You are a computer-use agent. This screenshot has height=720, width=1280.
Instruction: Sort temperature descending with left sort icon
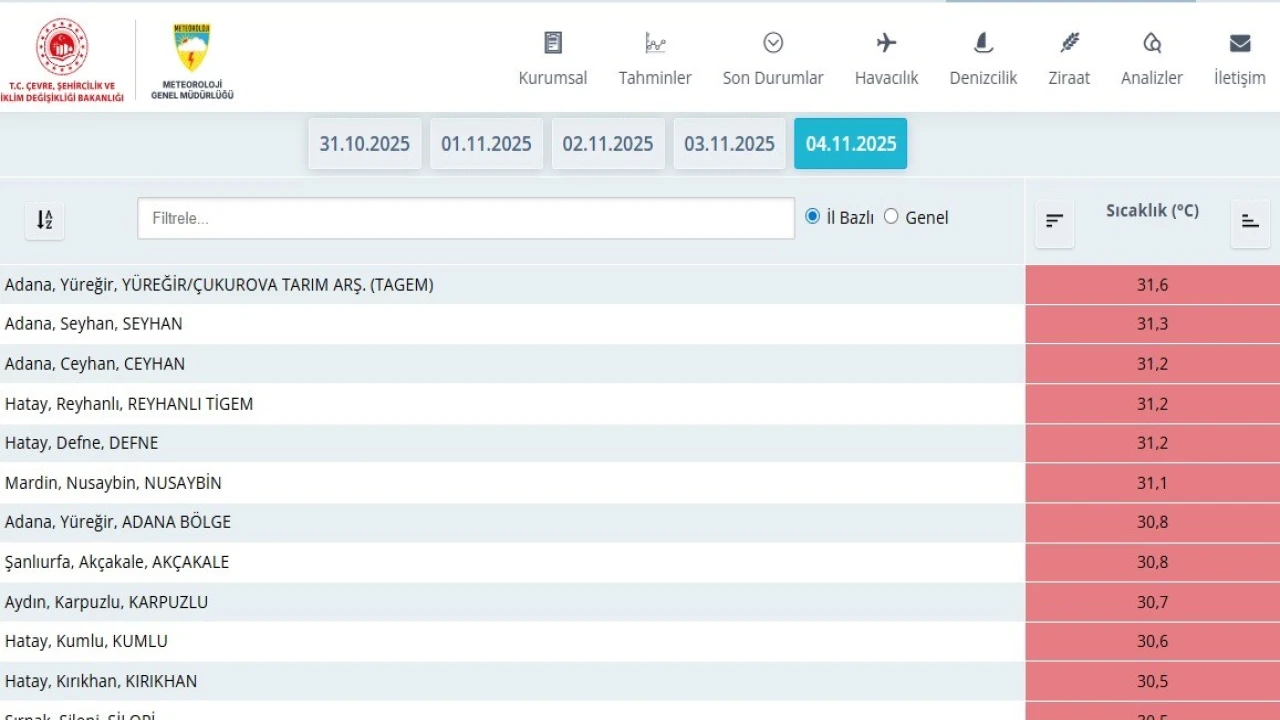point(1055,221)
